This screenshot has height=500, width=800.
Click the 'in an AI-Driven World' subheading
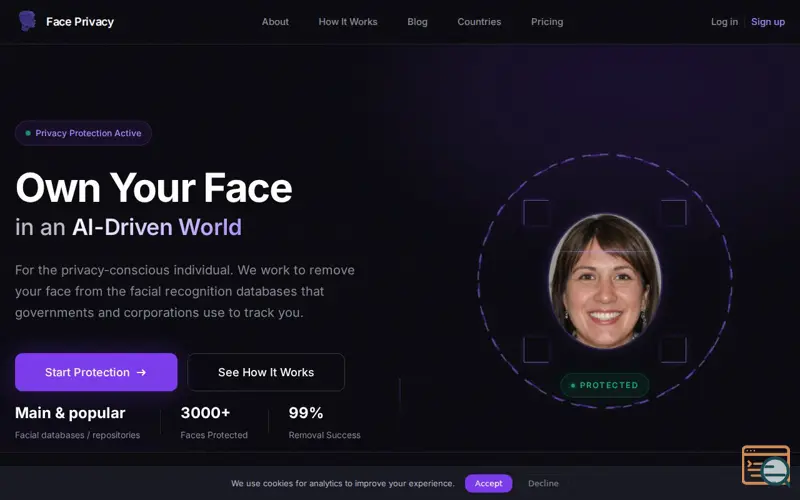point(128,227)
